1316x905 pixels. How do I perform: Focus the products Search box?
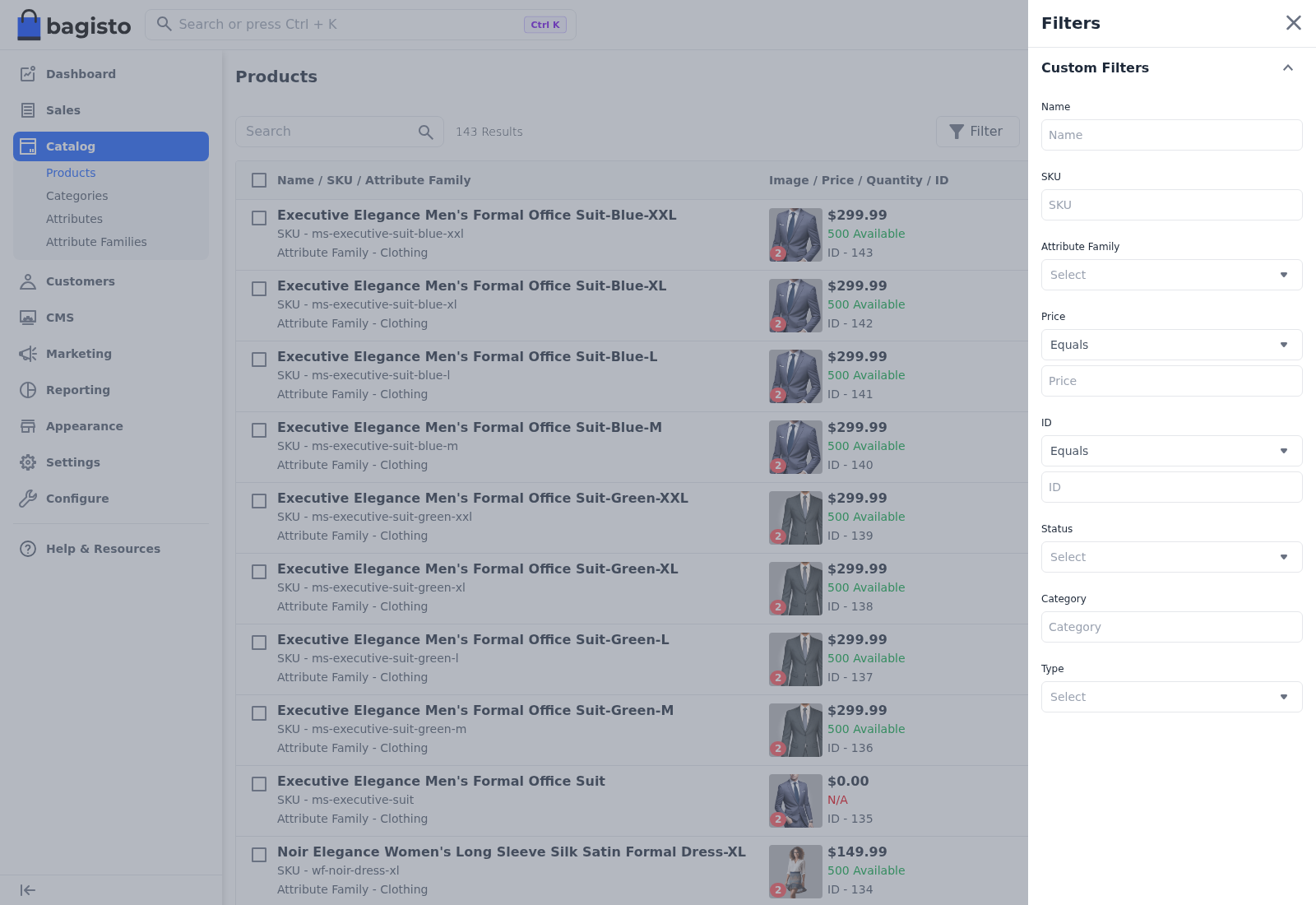point(339,132)
